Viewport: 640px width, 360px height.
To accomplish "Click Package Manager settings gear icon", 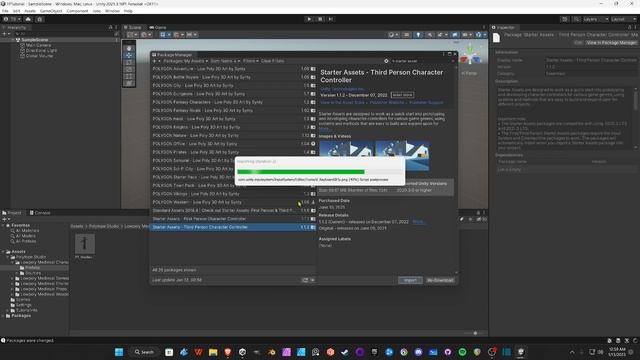I will (386, 61).
